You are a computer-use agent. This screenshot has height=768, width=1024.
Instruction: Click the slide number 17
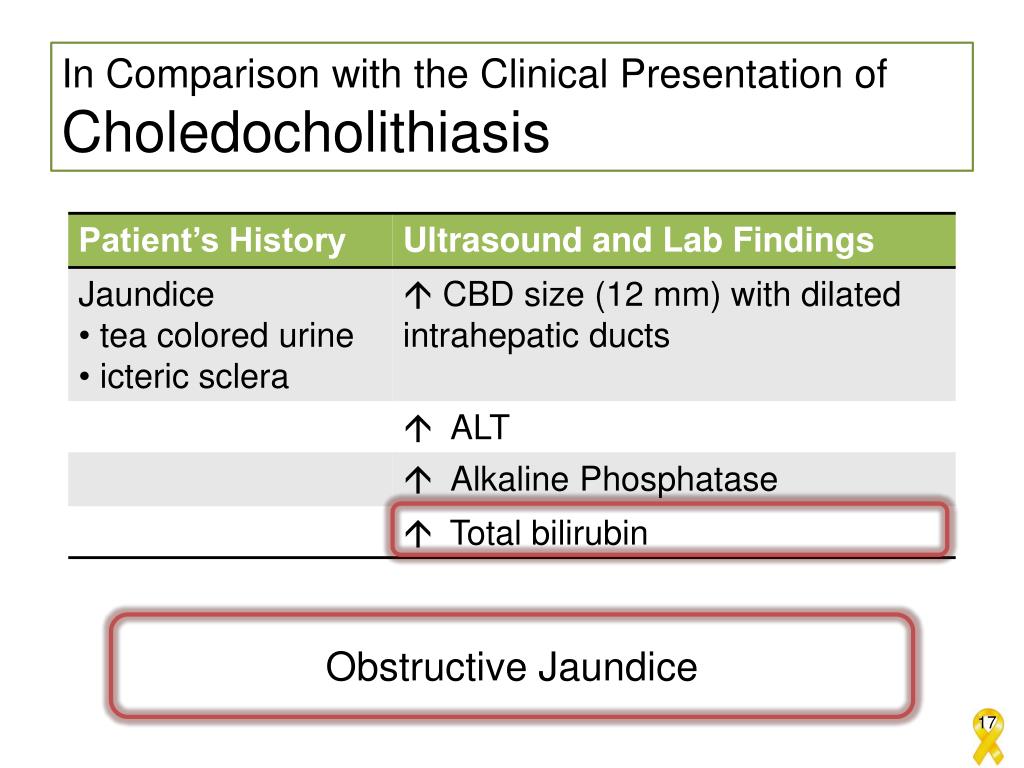[987, 722]
